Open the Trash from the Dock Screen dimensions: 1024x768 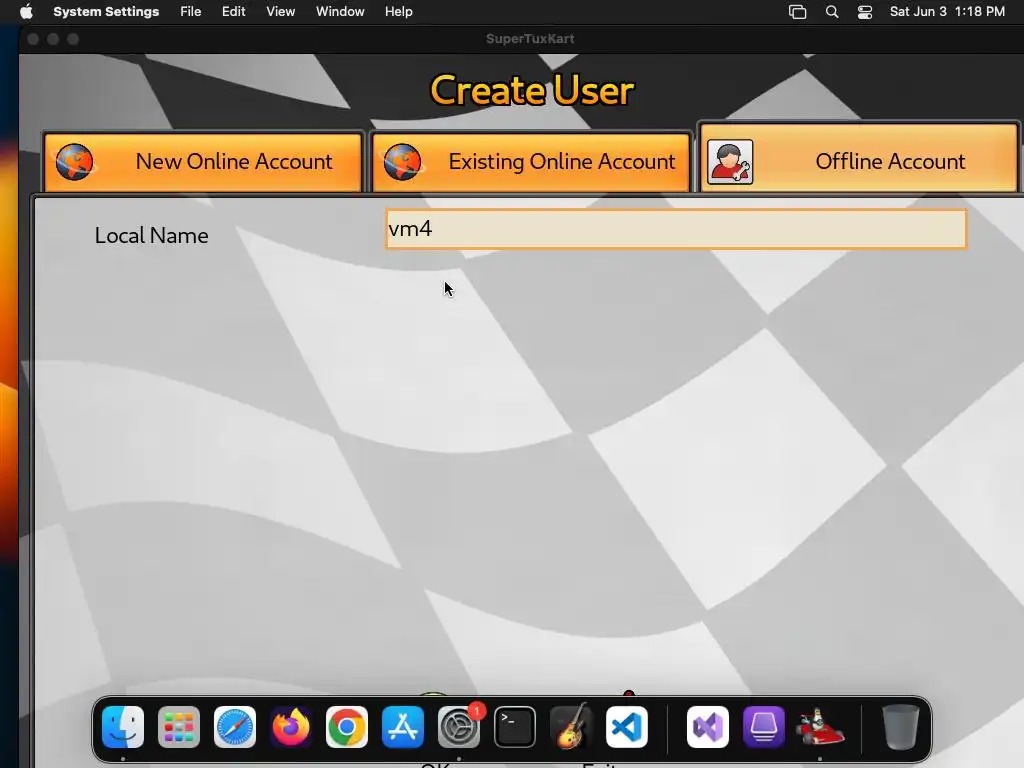901,727
